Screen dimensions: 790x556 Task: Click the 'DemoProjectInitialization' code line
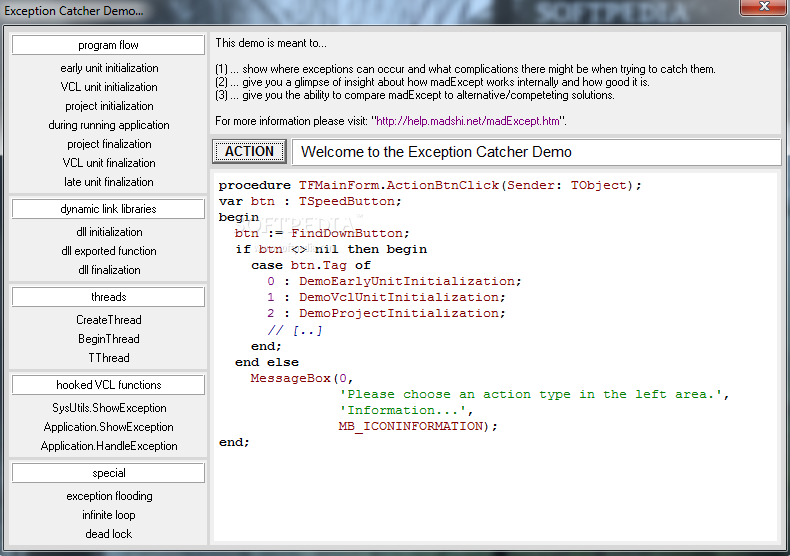click(x=386, y=313)
